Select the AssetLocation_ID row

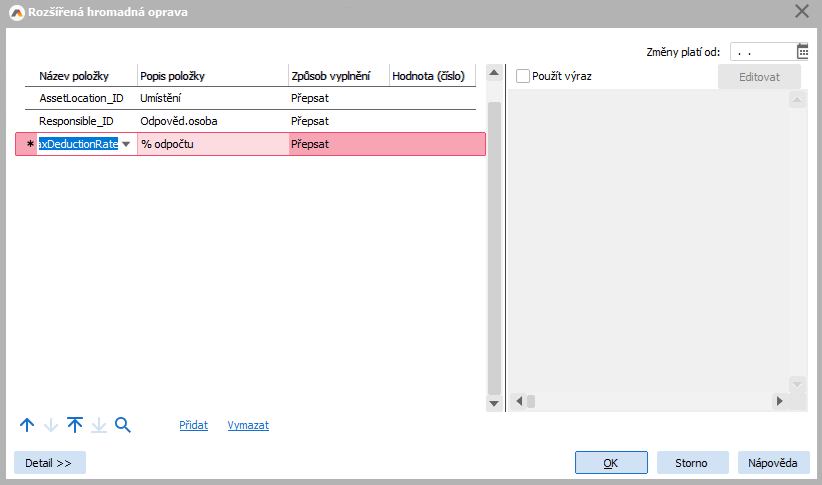coord(80,99)
